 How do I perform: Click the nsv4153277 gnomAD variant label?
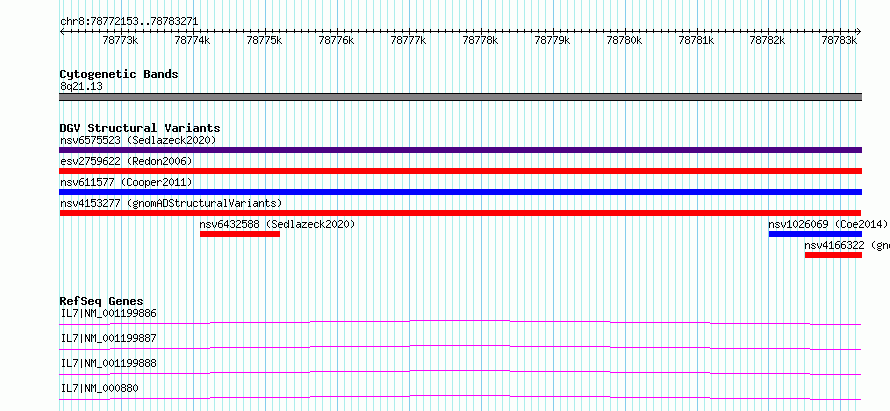pyautogui.click(x=171, y=203)
